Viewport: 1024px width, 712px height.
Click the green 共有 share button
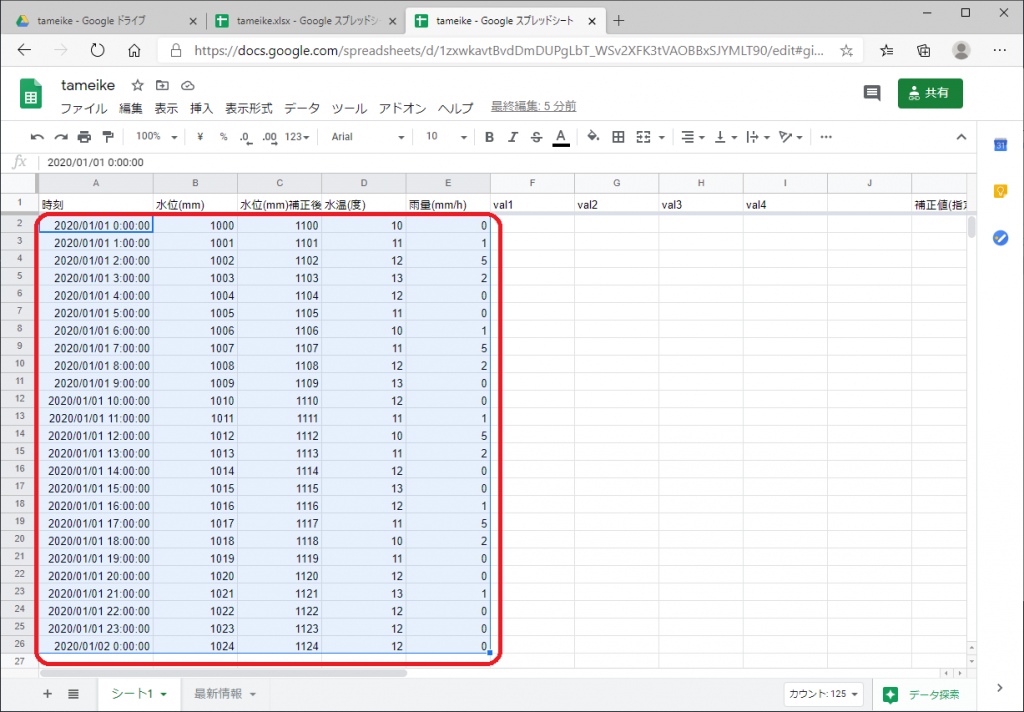tap(930, 93)
